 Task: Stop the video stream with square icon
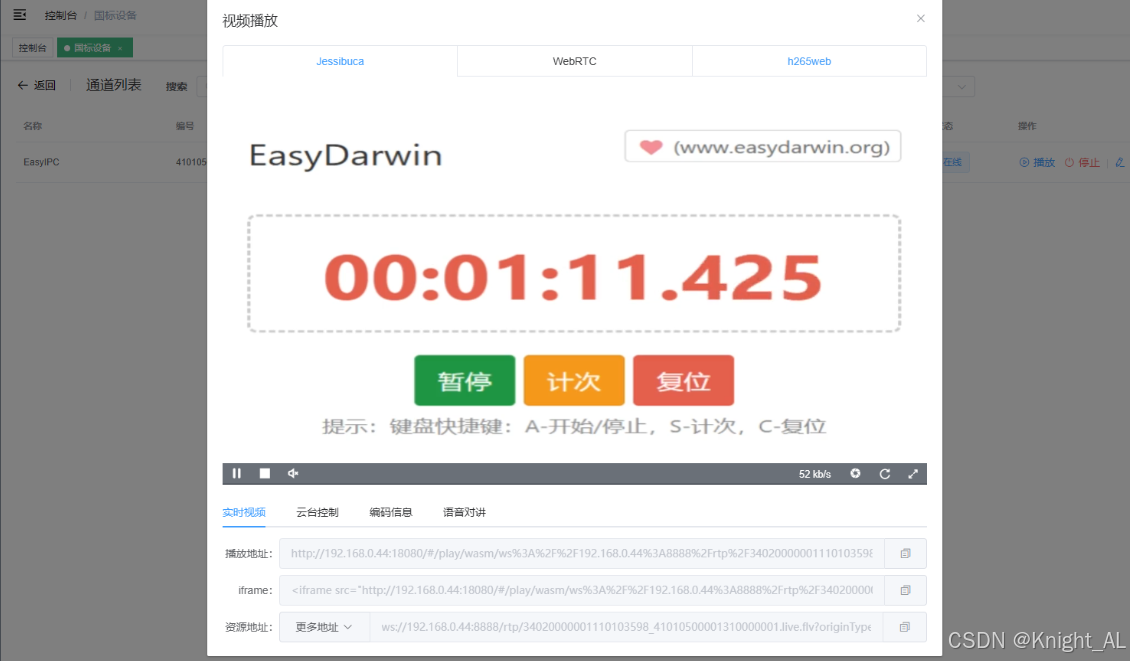pos(264,474)
